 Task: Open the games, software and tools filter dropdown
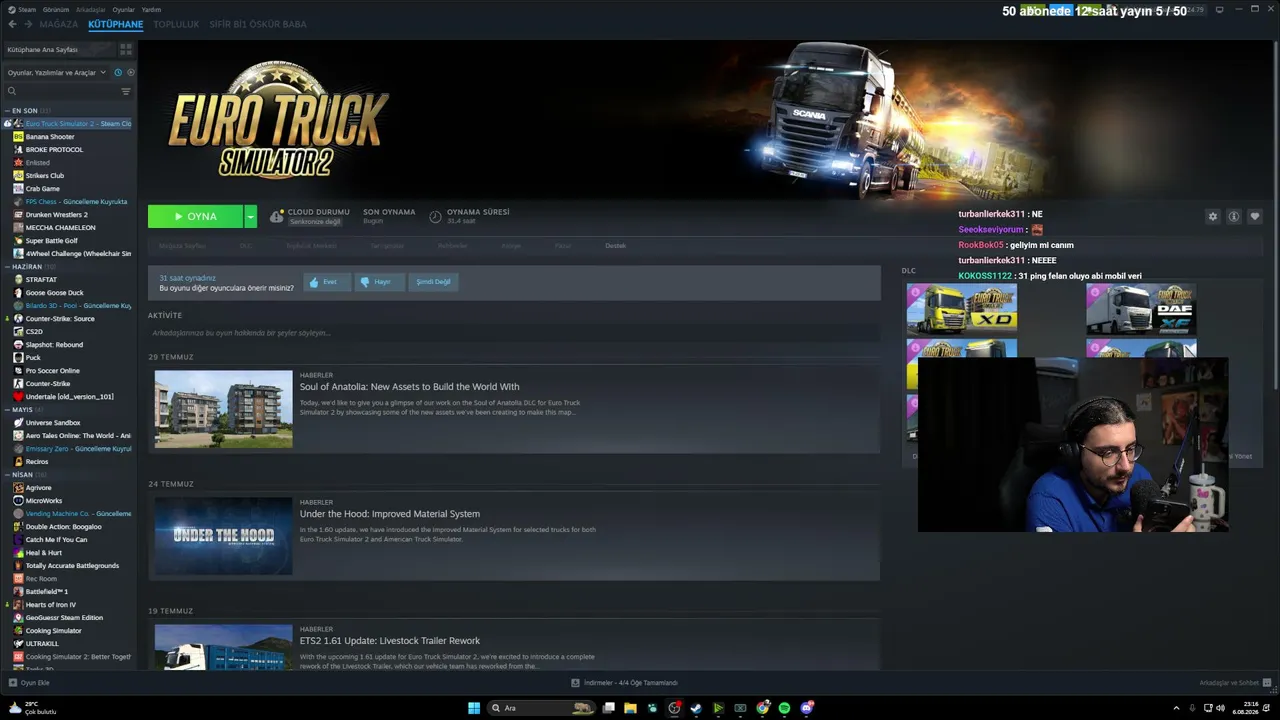57,72
